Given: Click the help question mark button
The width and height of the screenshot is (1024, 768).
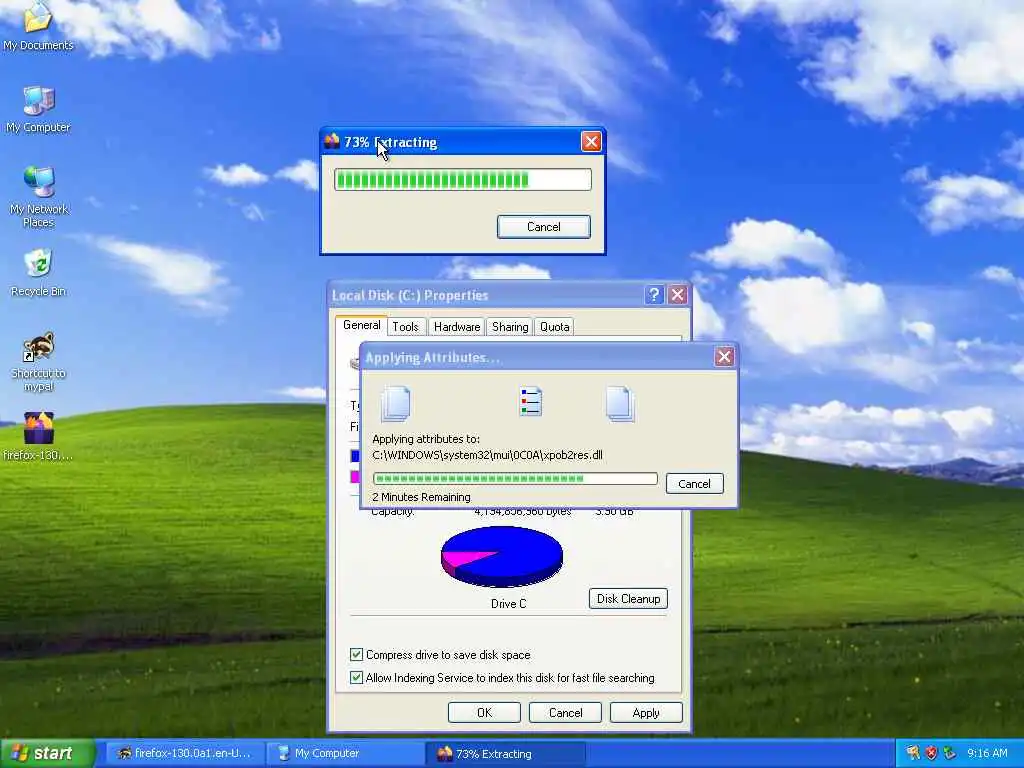Looking at the screenshot, I should pos(654,295).
